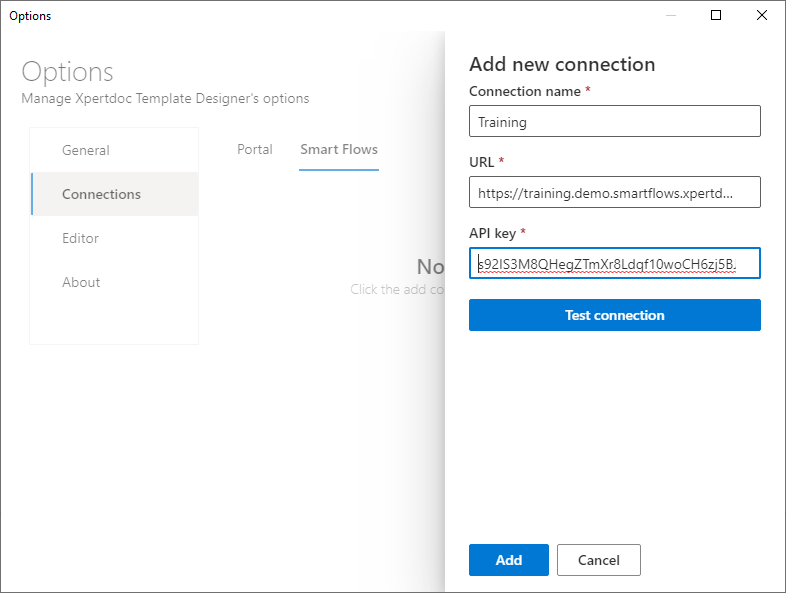786x593 pixels.
Task: Cancel adding the new connection
Action: pyautogui.click(x=599, y=560)
